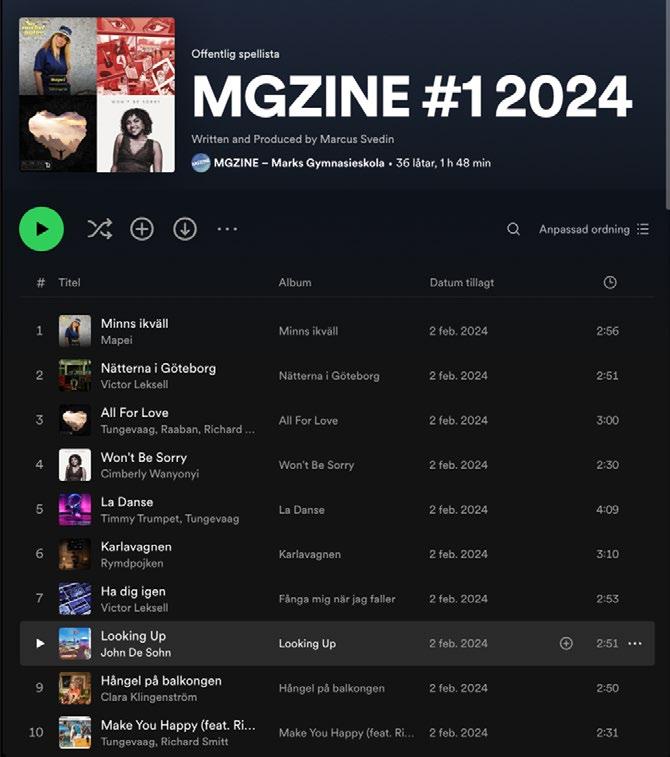Open more options for the playlist
The width and height of the screenshot is (670, 757).
tap(227, 229)
